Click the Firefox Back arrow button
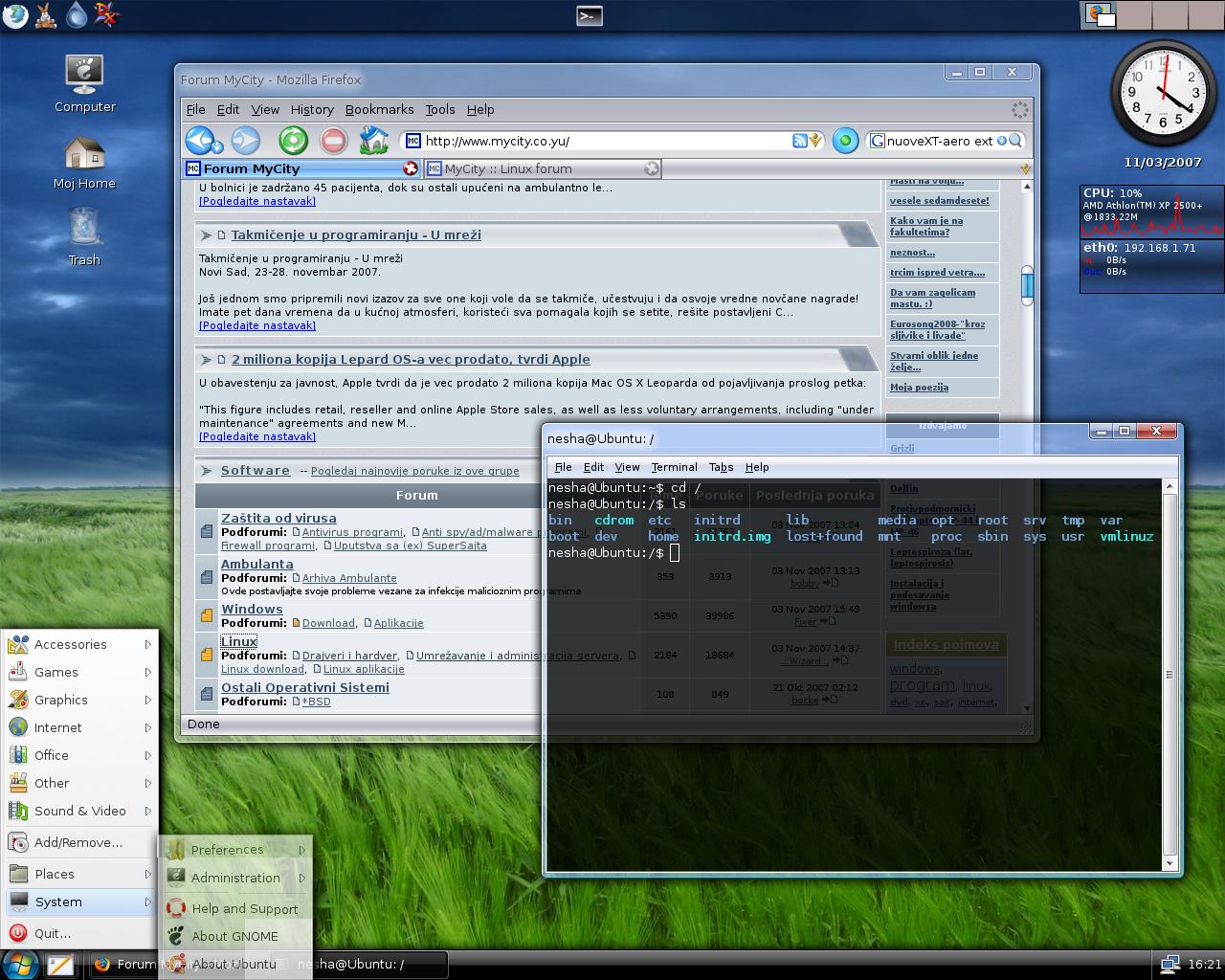The height and width of the screenshot is (980, 1225). click(202, 141)
